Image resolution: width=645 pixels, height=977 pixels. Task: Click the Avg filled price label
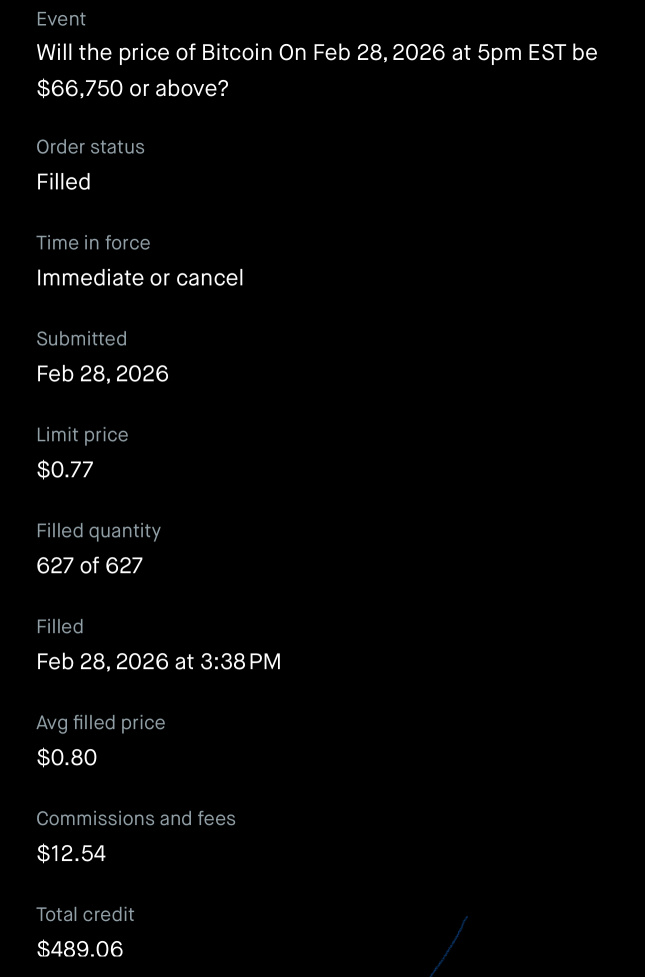point(101,723)
